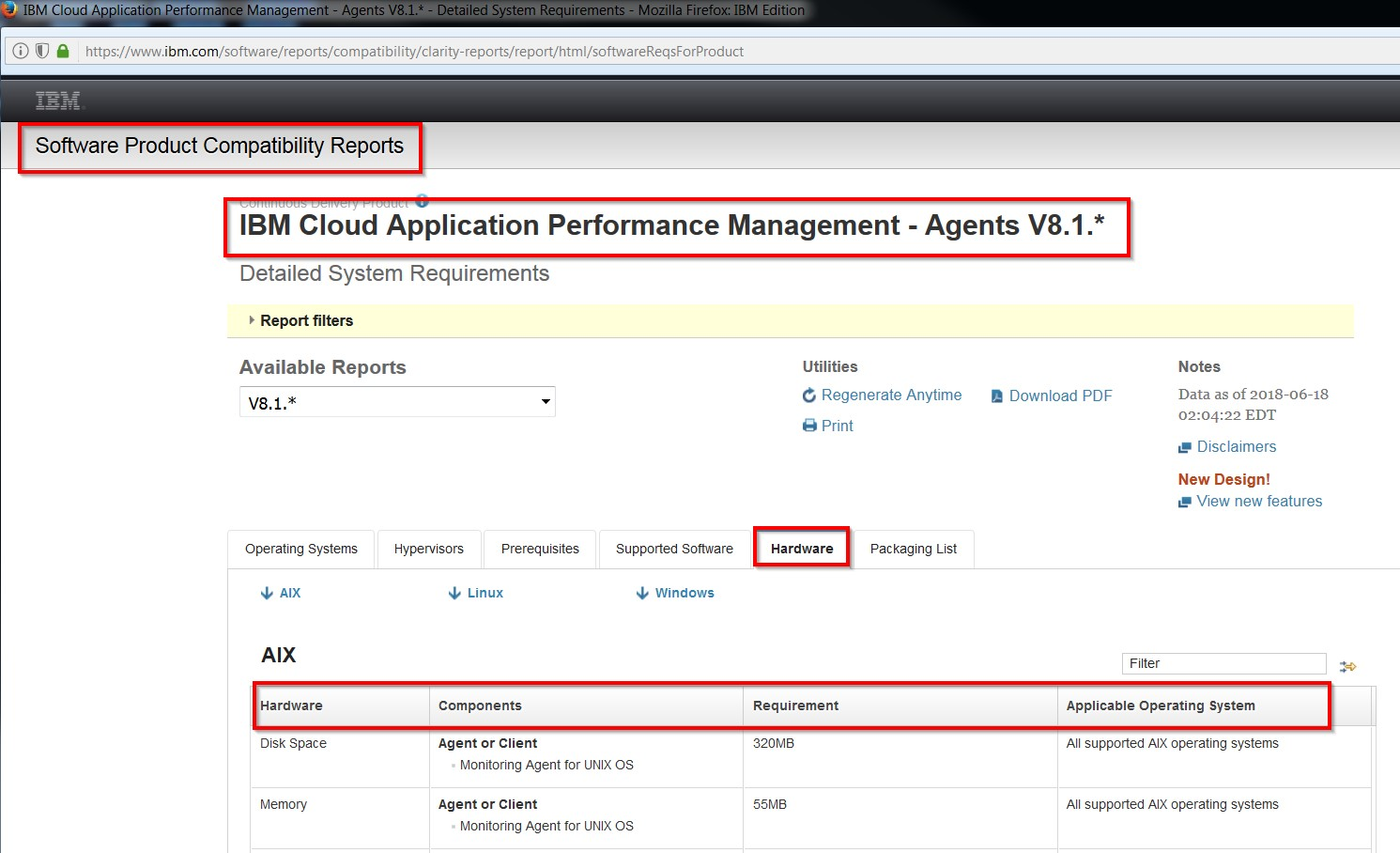The height and width of the screenshot is (853, 1400).
Task: Click the Print link
Action: [x=837, y=426]
